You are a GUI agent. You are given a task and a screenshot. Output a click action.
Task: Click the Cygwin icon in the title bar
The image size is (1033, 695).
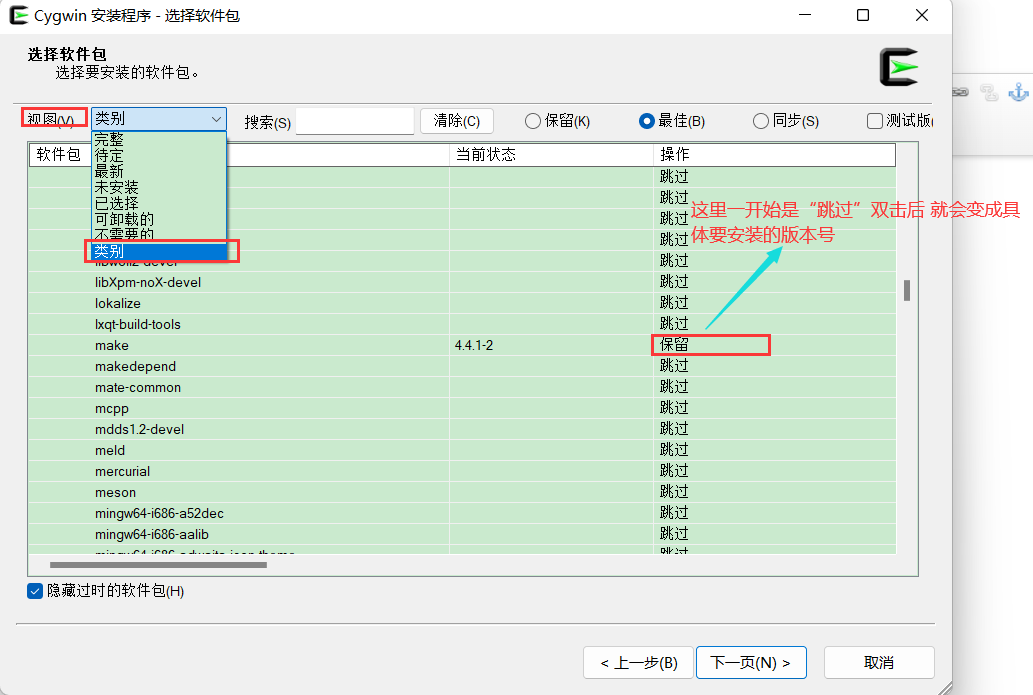18,15
